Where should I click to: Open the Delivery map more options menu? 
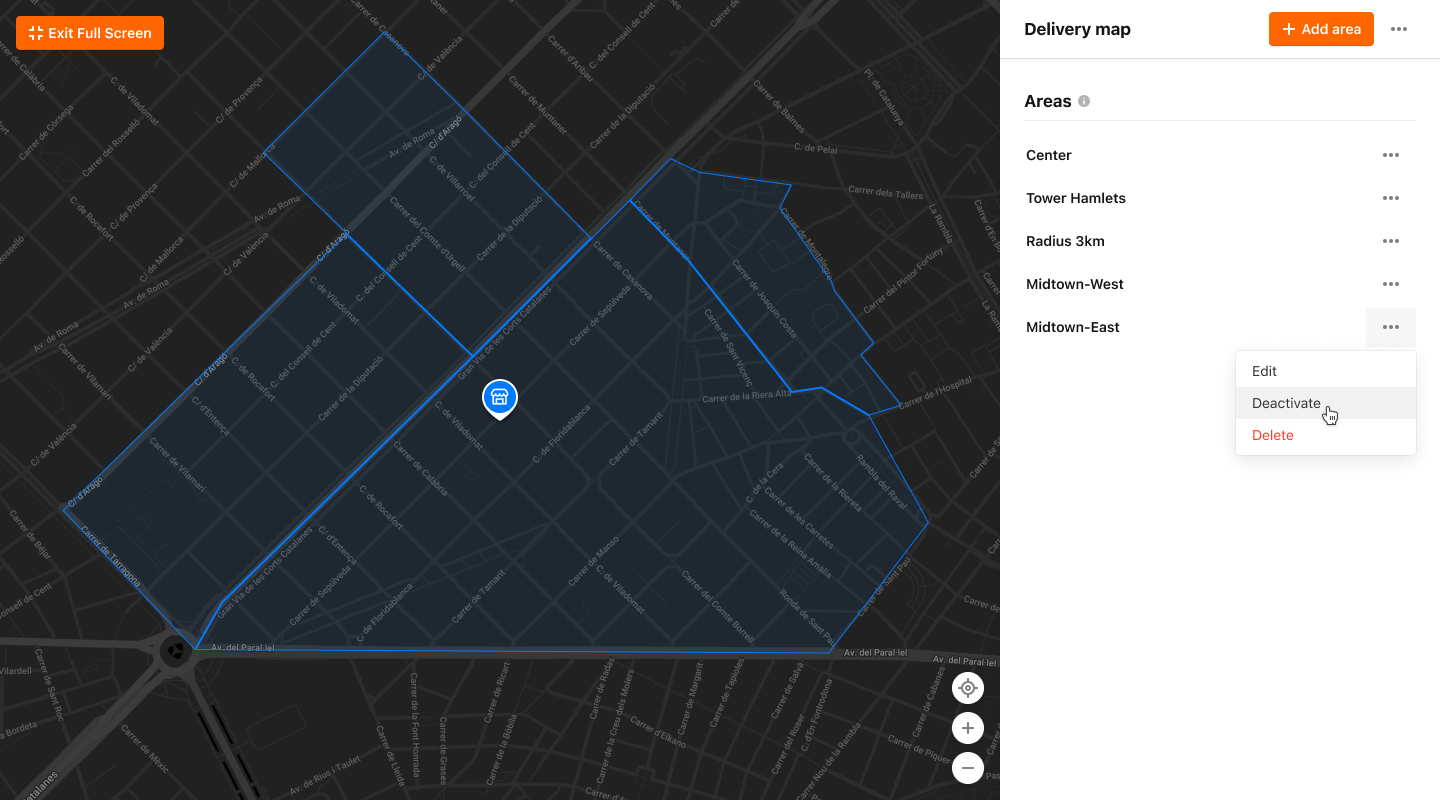(1399, 29)
